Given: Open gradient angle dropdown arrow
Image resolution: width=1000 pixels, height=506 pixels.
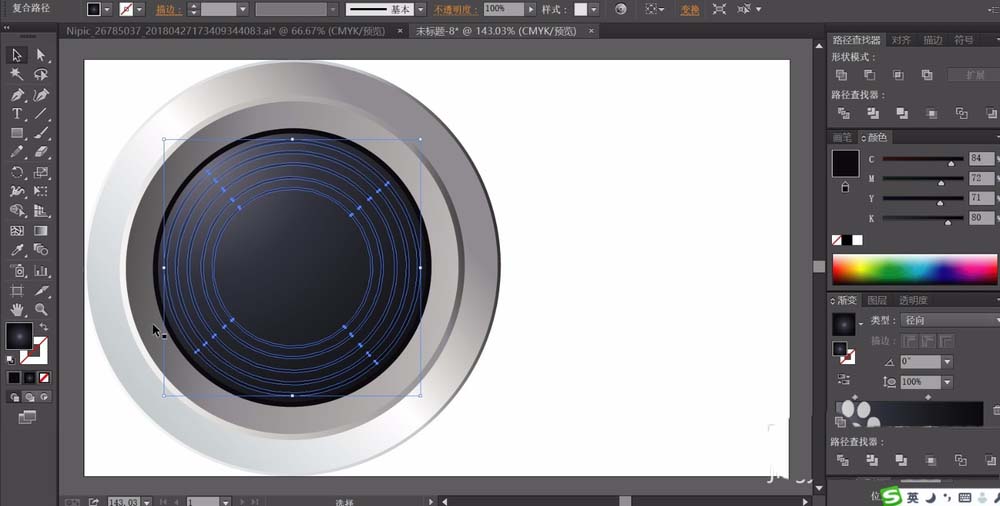Looking at the screenshot, I should click(947, 362).
